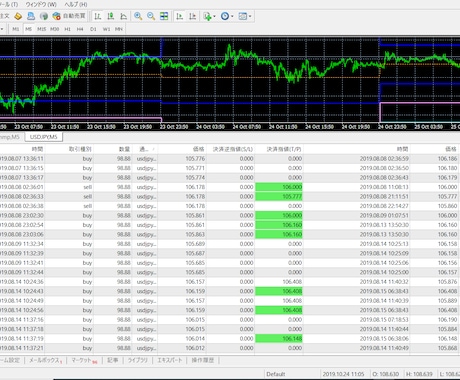
Task: Select close price cell 105.868
Action: tap(447, 348)
